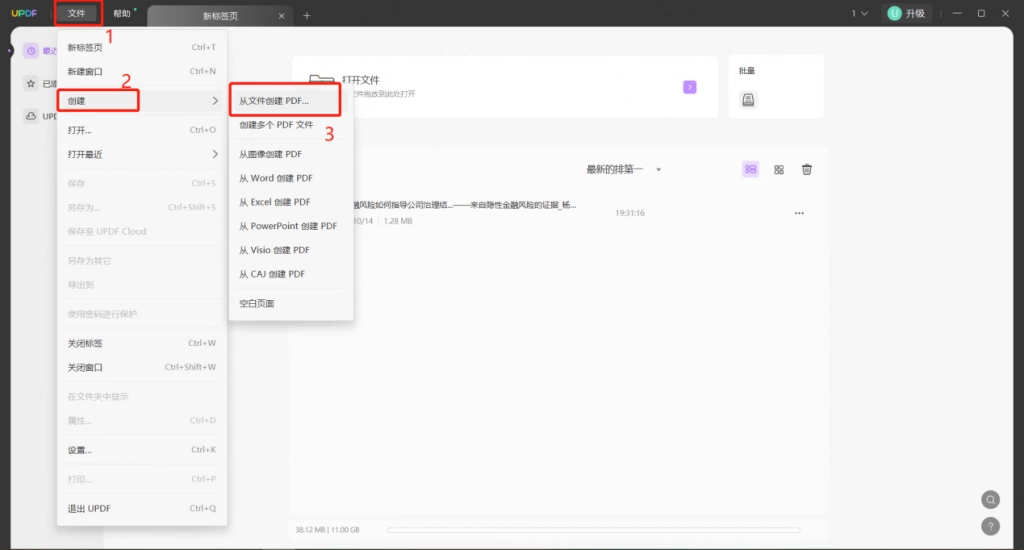
Task: Select 关闭窗口 menu item
Action: tap(142, 367)
